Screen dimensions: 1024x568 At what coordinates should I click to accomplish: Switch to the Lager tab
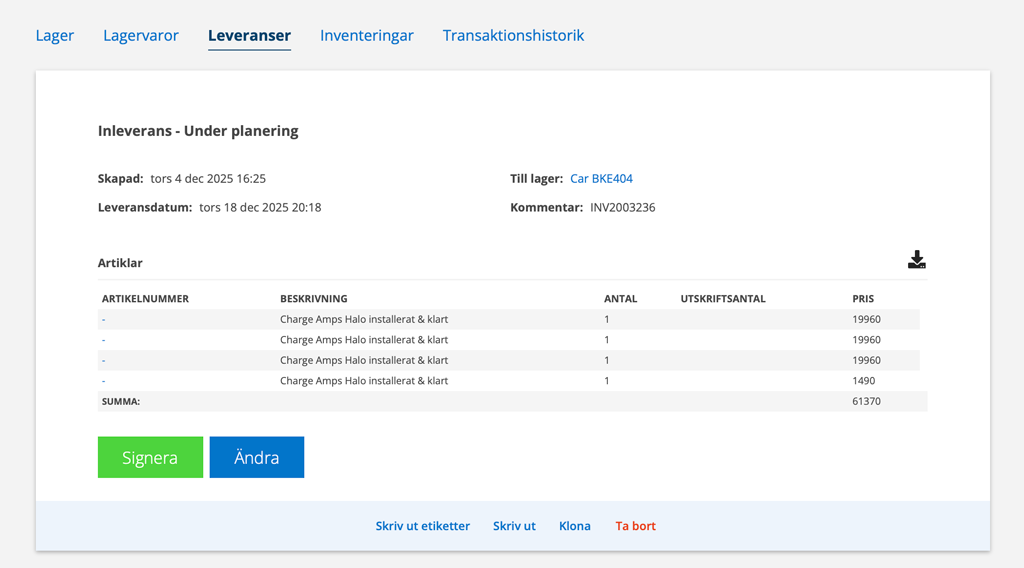click(x=55, y=35)
